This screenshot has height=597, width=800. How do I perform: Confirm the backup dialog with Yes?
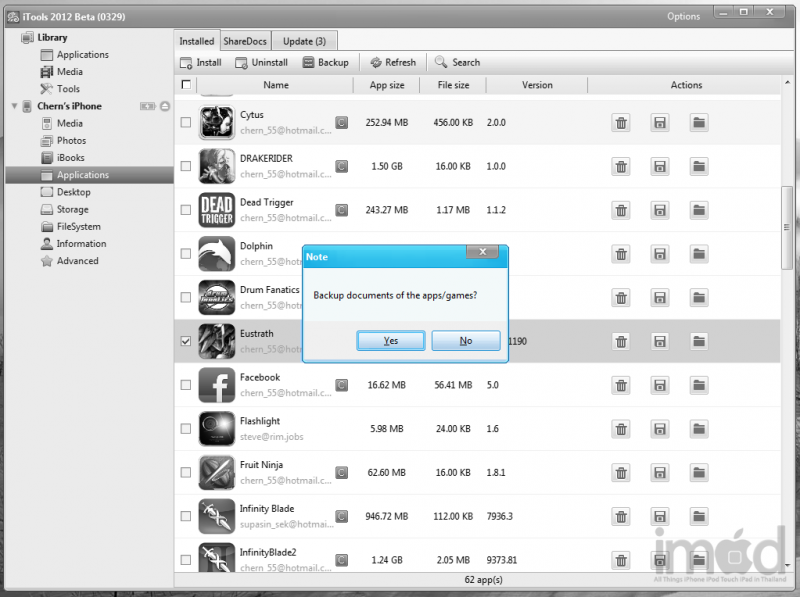click(x=390, y=341)
